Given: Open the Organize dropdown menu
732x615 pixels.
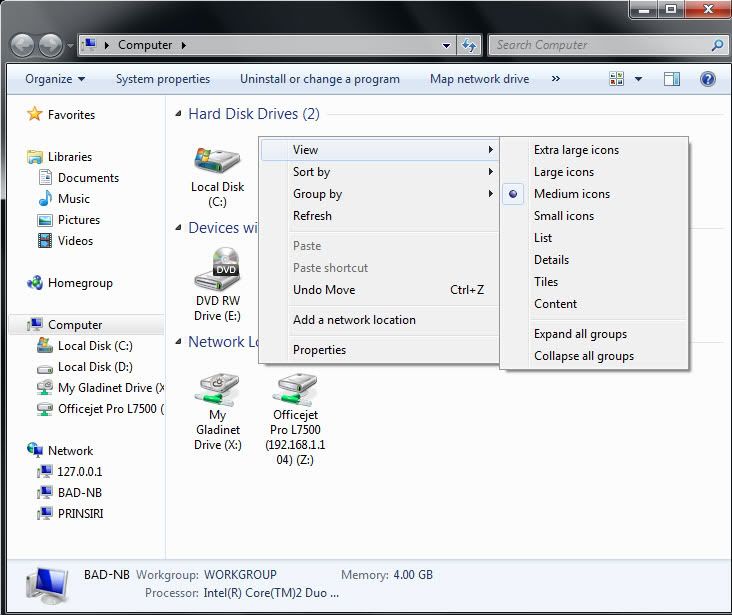Looking at the screenshot, I should [55, 79].
